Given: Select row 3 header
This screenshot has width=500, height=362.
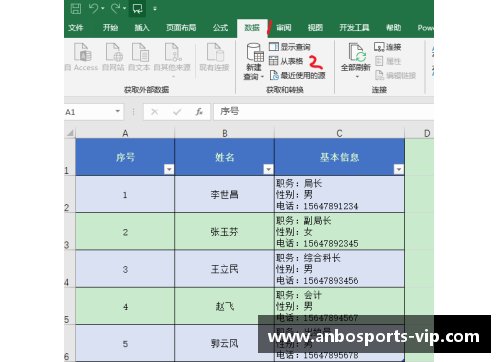Looking at the screenshot, I should tap(69, 232).
